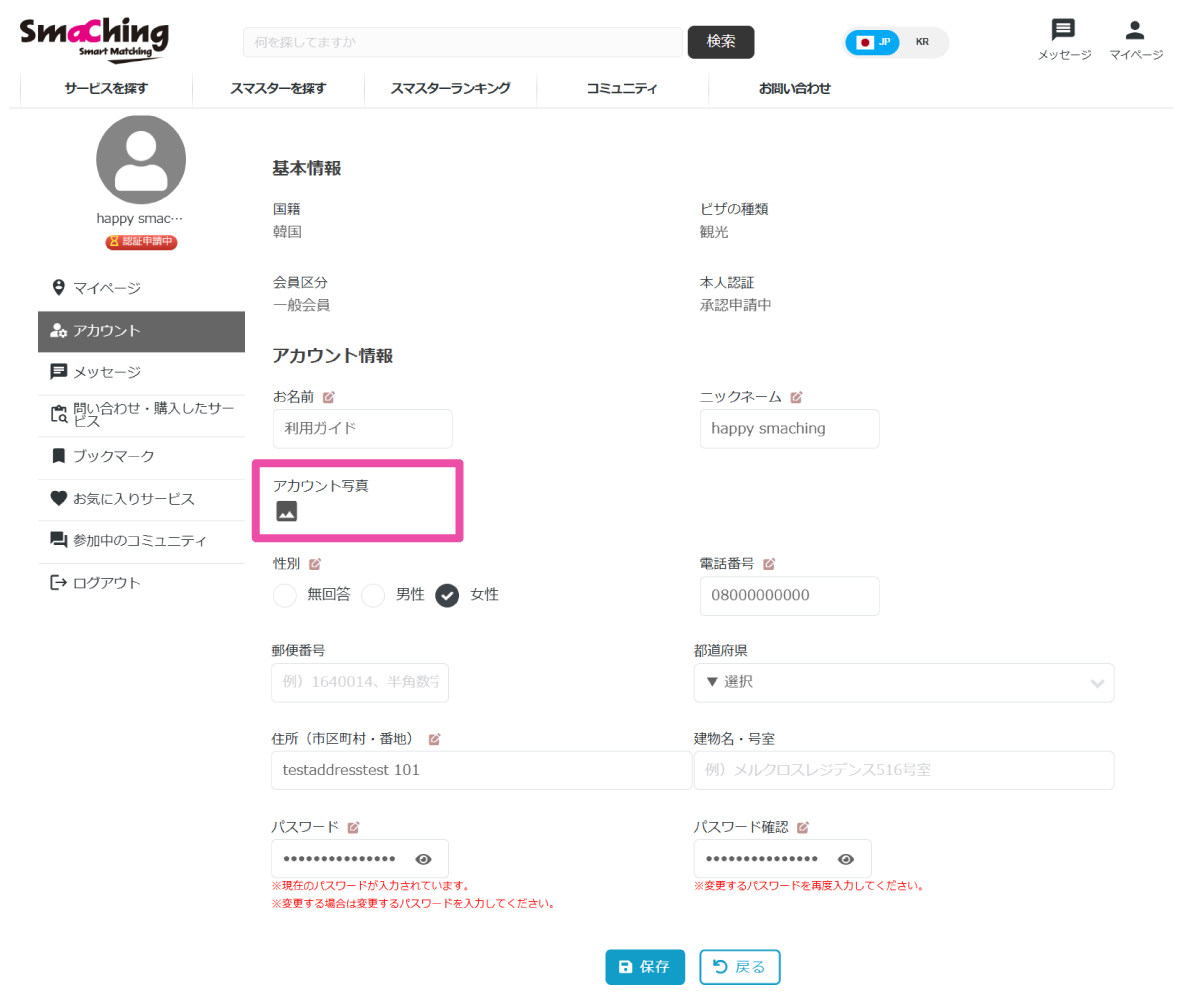Viewport: 1200px width, 1006px height.
Task: Edit 電話番号 using its pencil icon
Action: tap(767, 563)
